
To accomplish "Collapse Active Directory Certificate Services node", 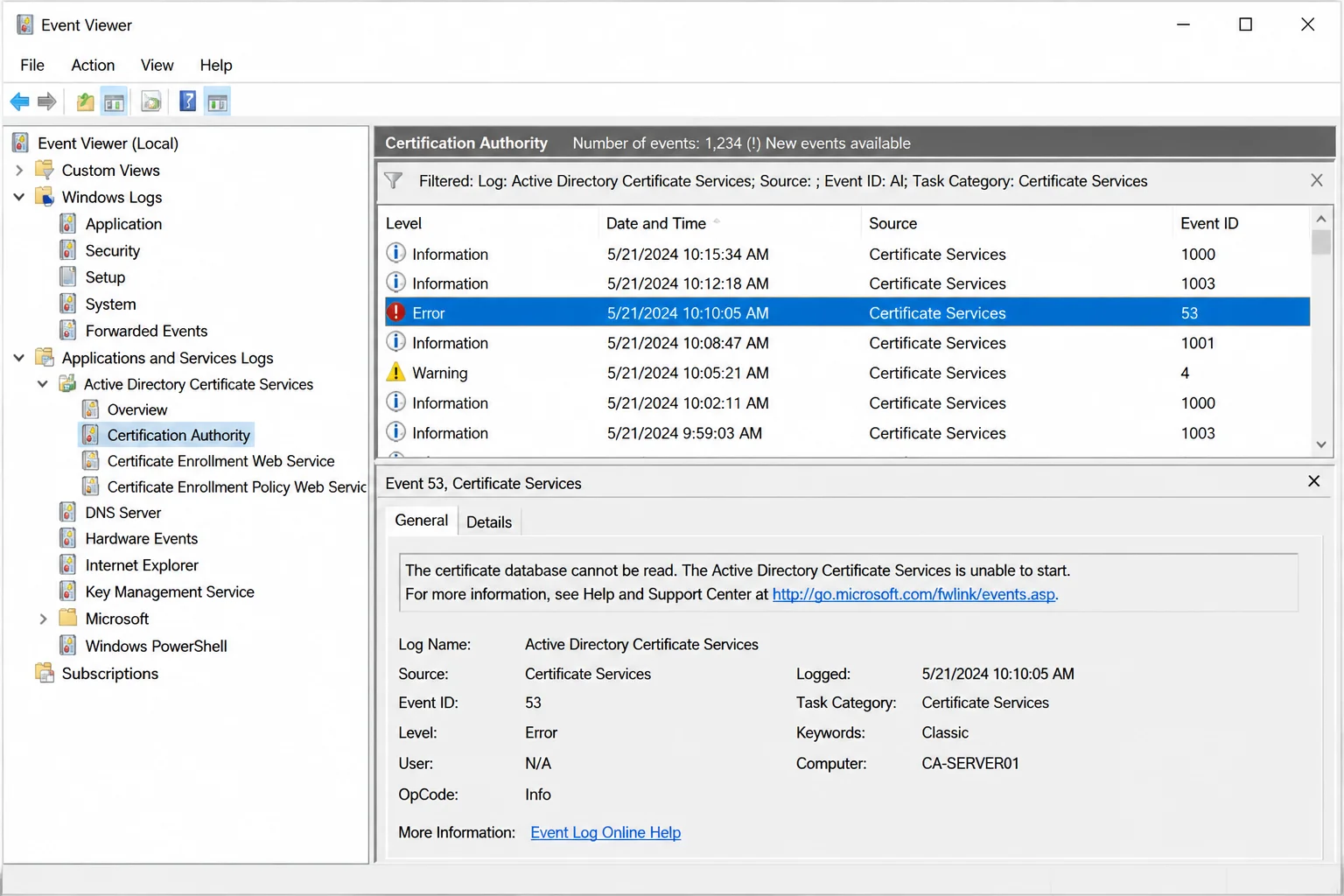I will point(42,384).
